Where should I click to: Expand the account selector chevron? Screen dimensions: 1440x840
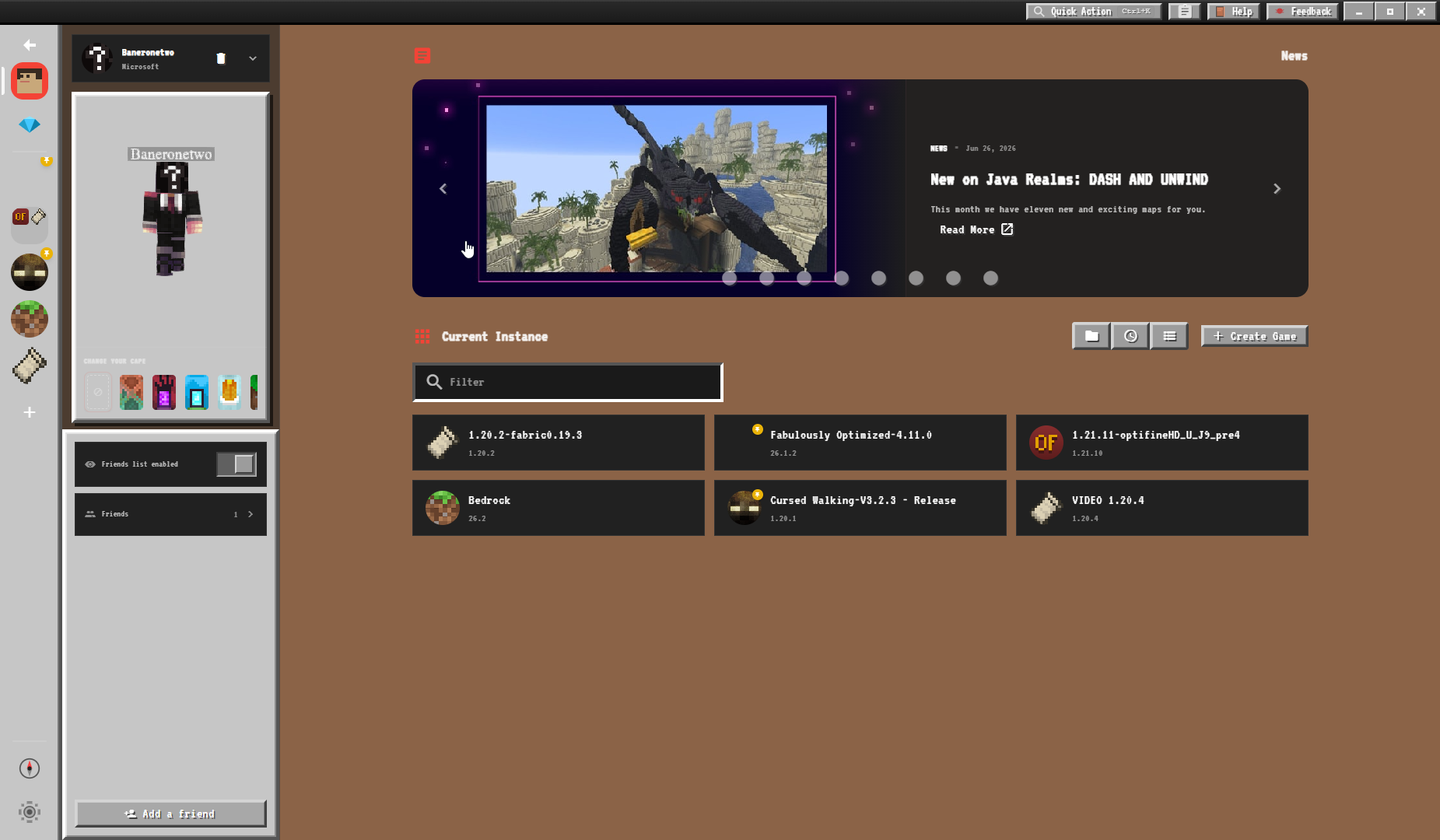point(253,58)
